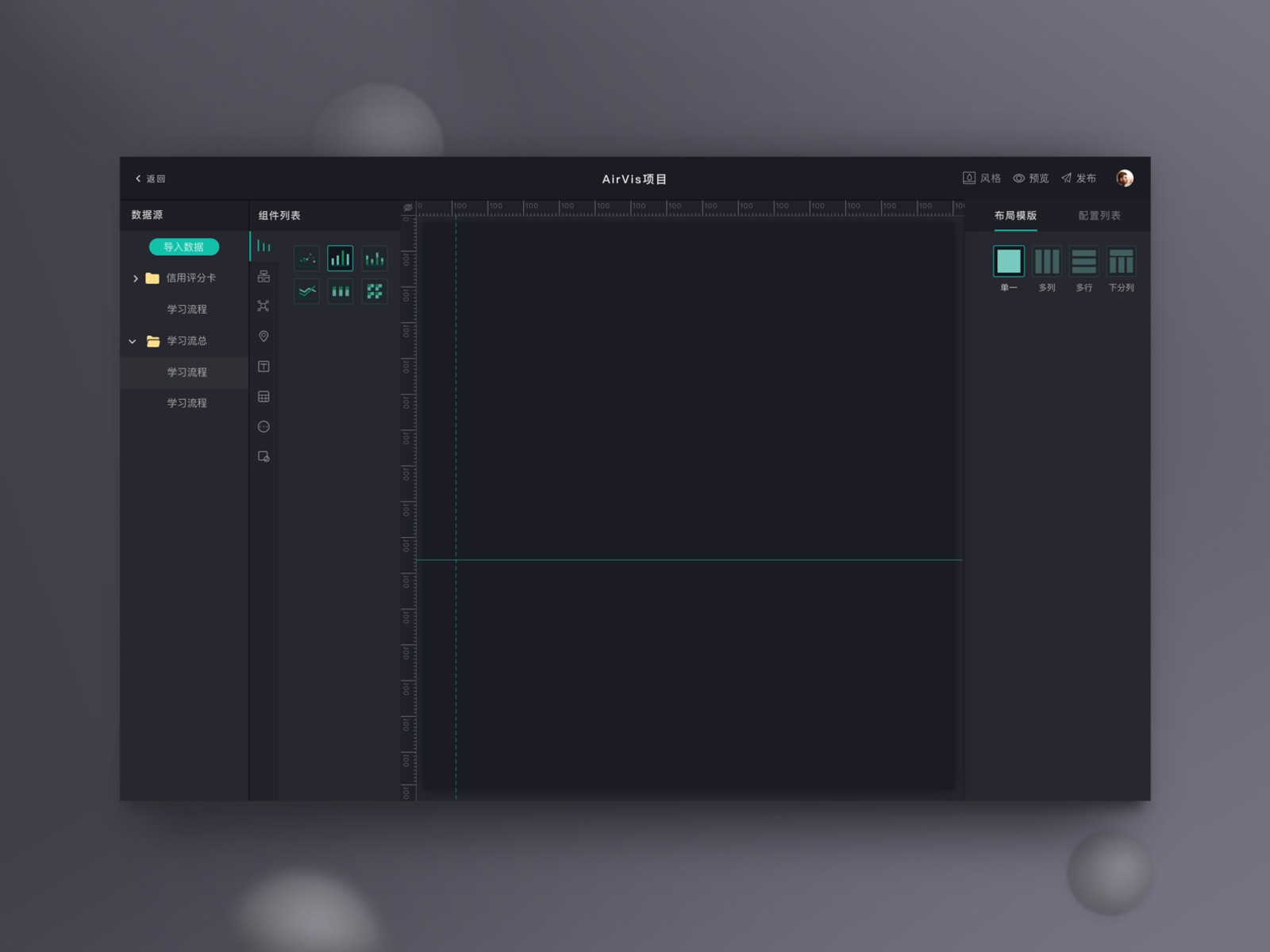Choose the scatter plot chart component
Viewport: 1270px width, 952px height.
click(306, 259)
